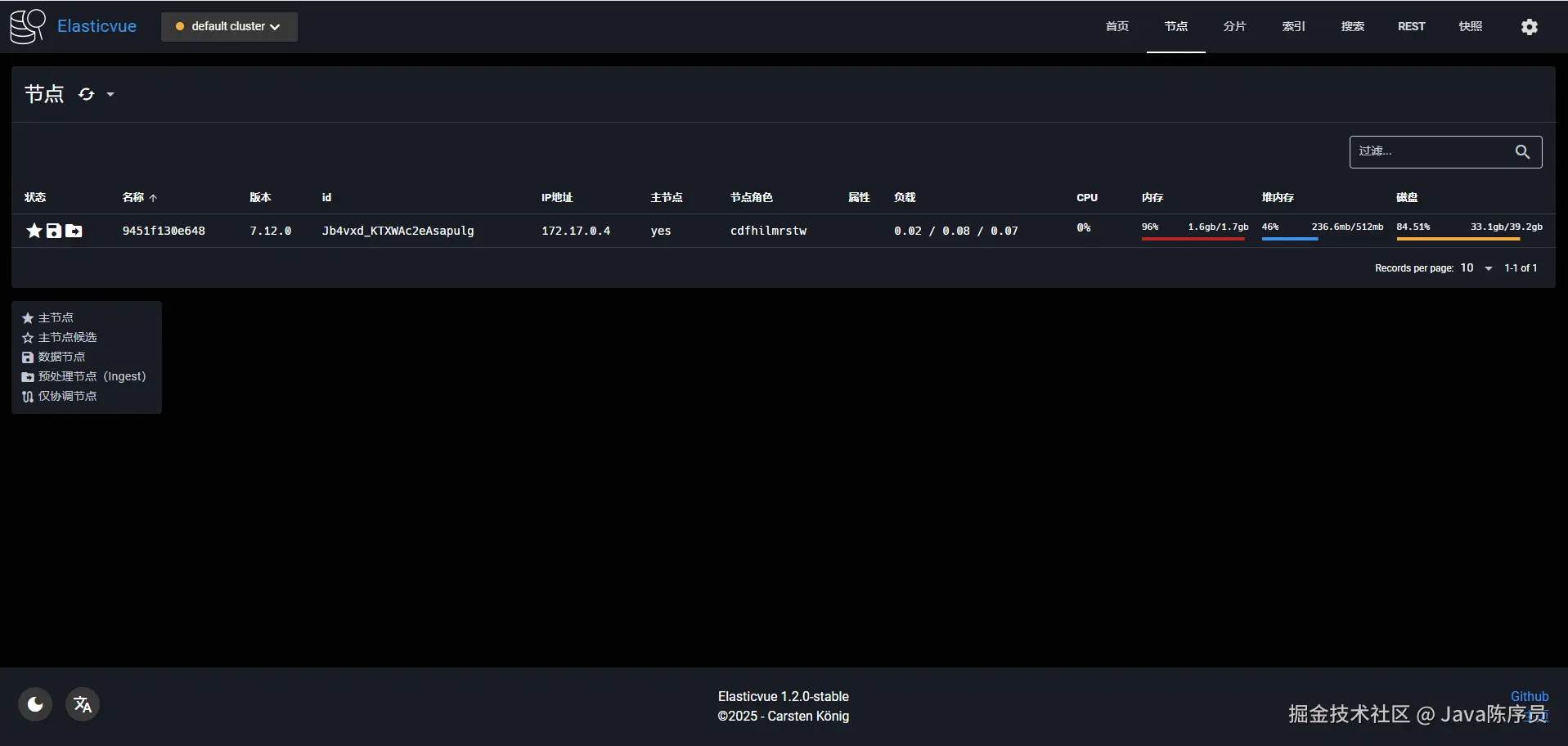Switch to the REST tab
1568x746 pixels.
tap(1412, 27)
